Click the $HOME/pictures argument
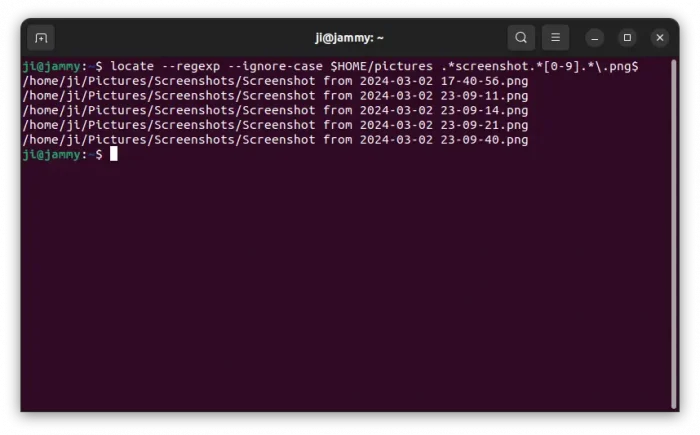The image size is (700, 435). (382, 66)
